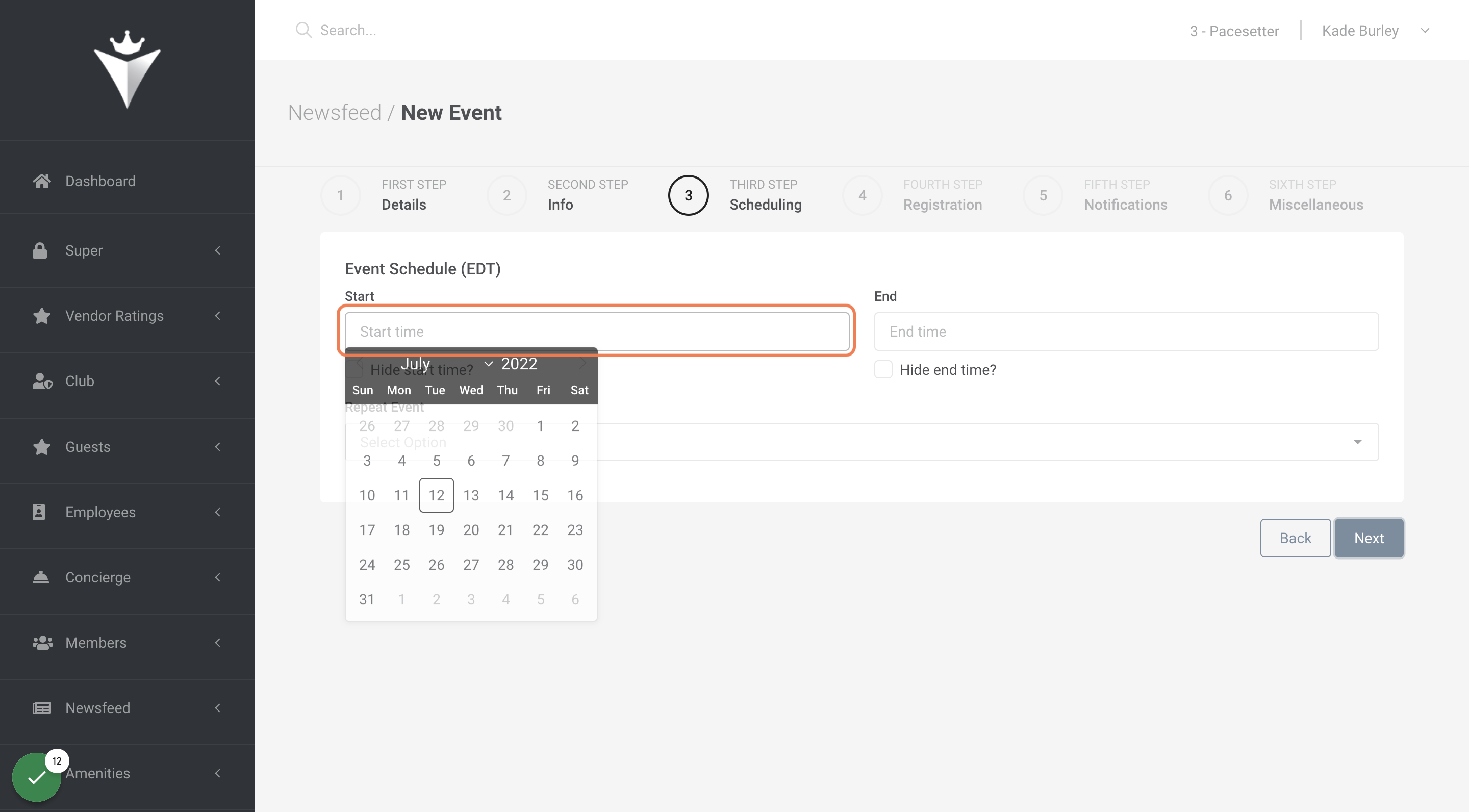Screen dimensions: 1469x812
Task: Open the Repeat Event select dropdown arrow
Action: [x=1357, y=442]
